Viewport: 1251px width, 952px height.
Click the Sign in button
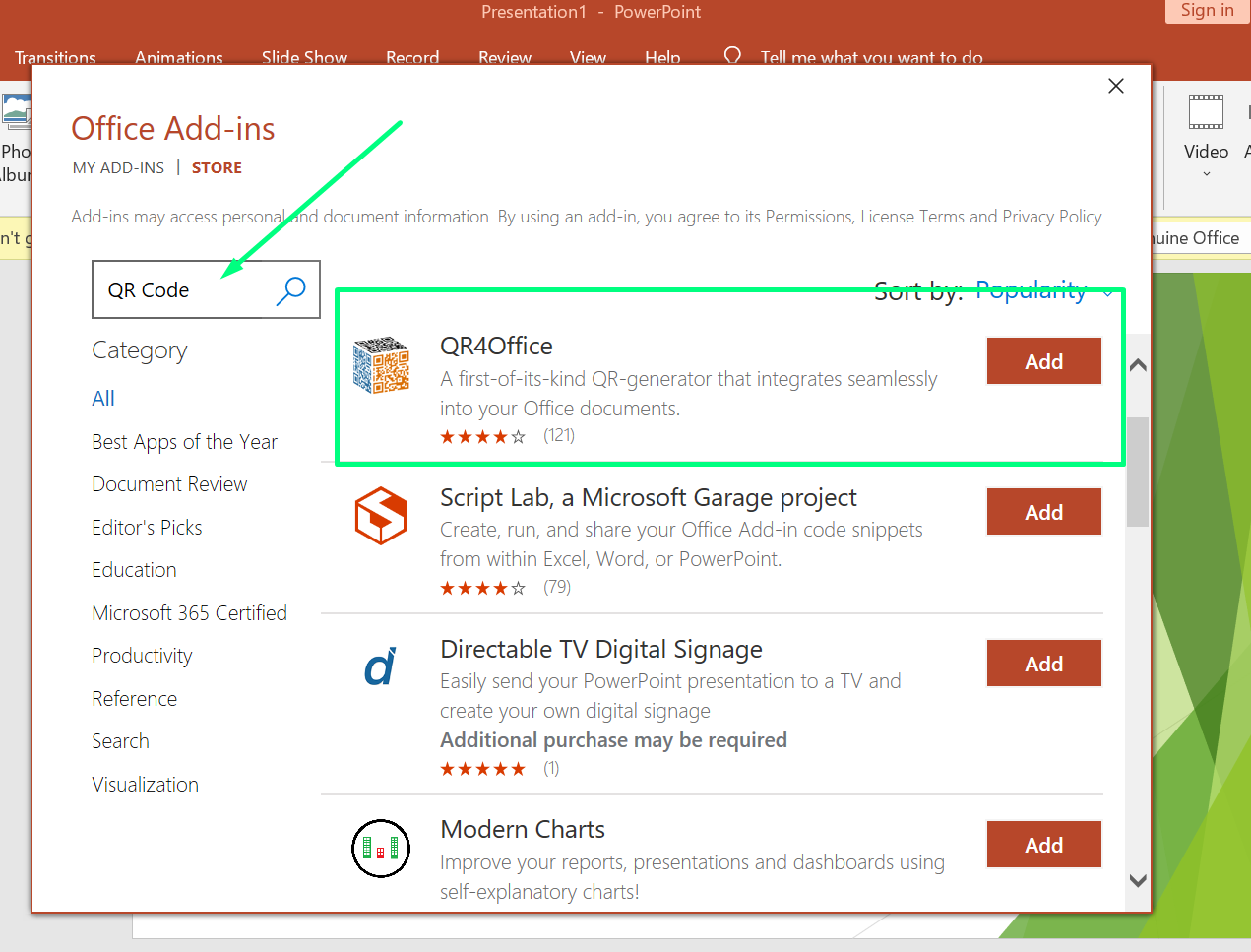click(x=1207, y=11)
